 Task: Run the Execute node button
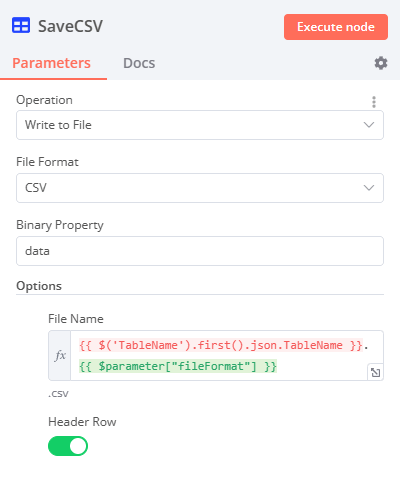[x=336, y=27]
